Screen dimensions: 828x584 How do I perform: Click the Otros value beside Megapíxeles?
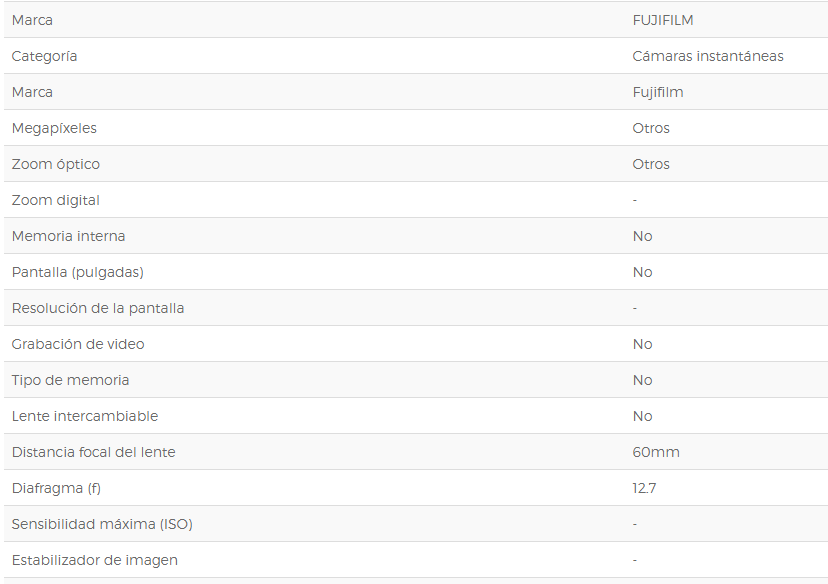coord(651,128)
